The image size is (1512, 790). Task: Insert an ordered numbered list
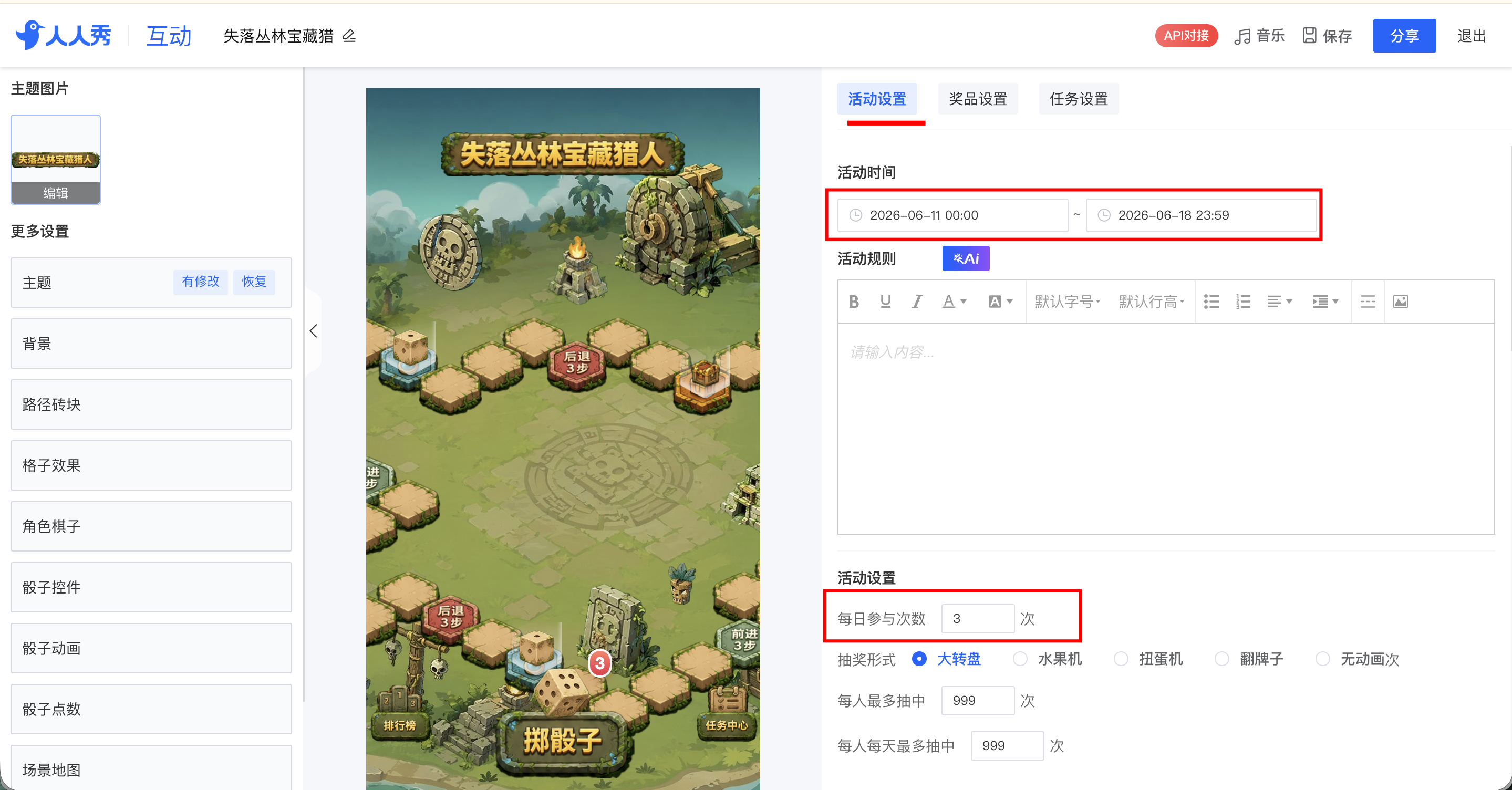click(1243, 302)
